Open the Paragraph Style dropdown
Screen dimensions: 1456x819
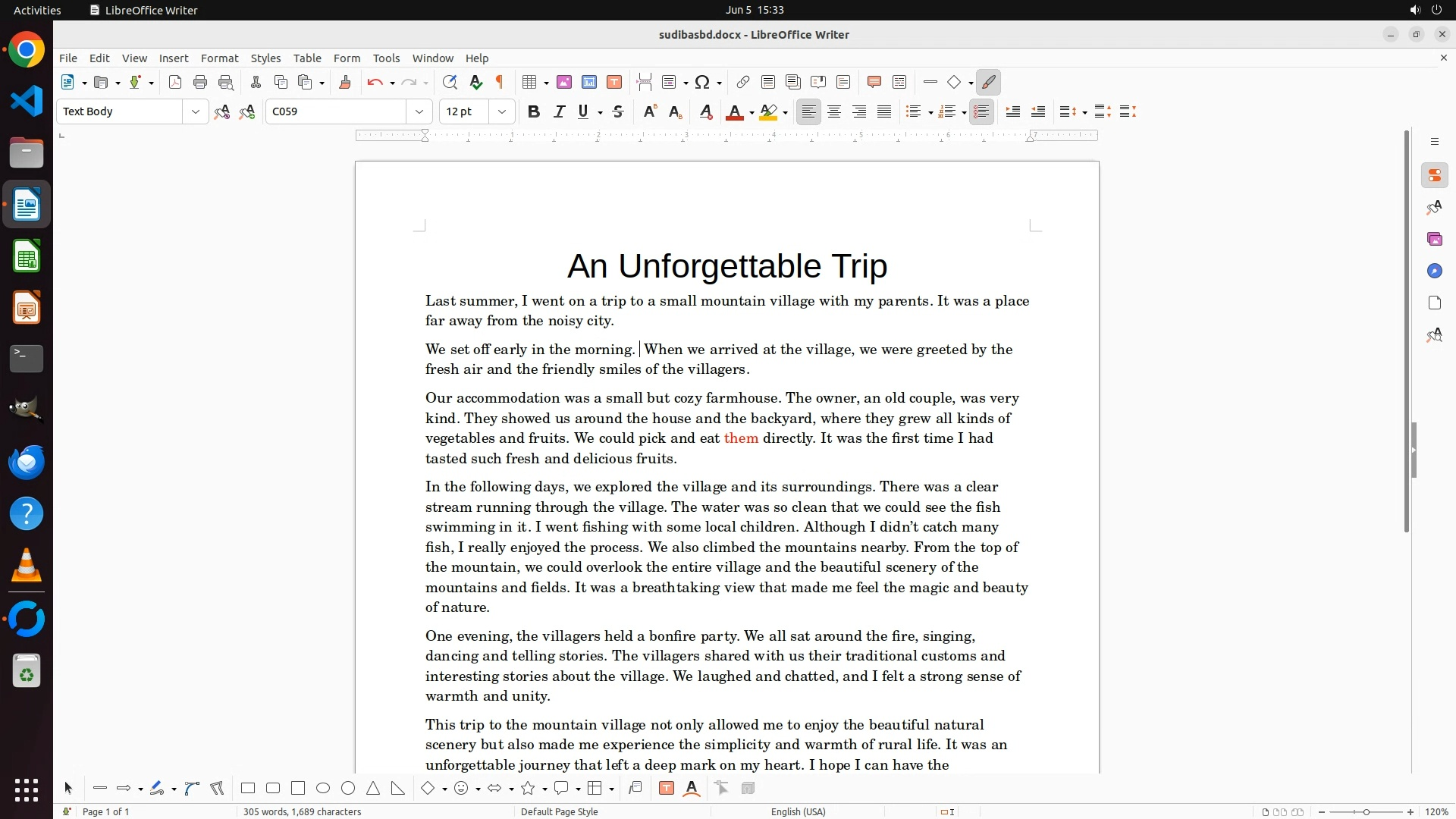point(195,112)
